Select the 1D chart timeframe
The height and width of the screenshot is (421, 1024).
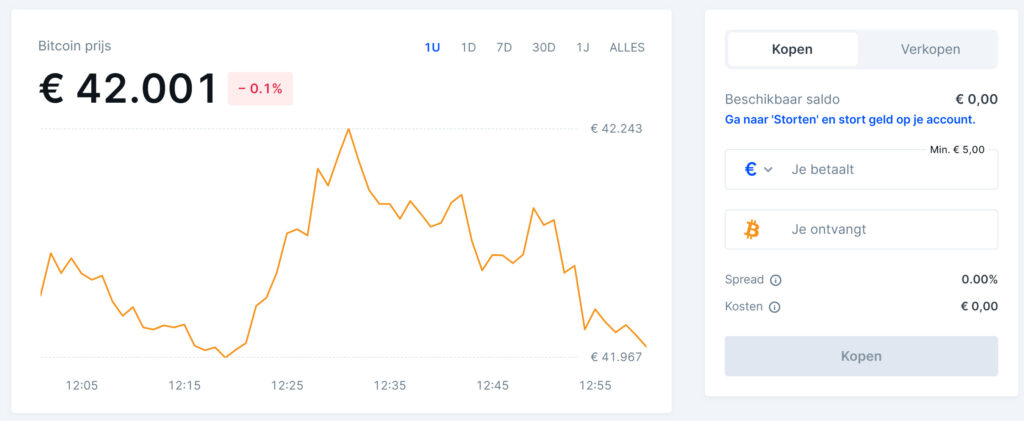pos(468,47)
